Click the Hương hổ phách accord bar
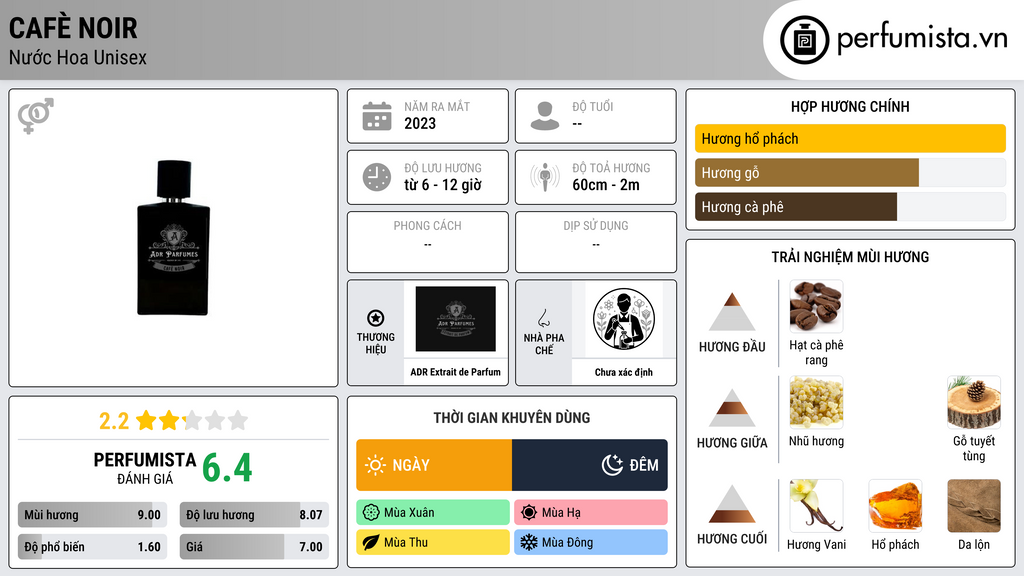 coord(850,138)
